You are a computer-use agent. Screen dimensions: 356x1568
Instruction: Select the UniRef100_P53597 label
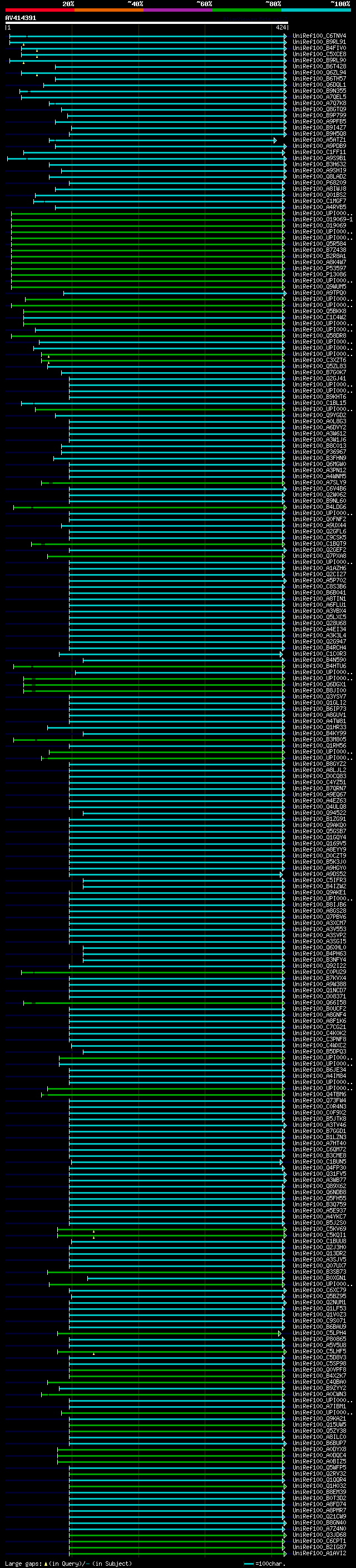click(x=319, y=269)
